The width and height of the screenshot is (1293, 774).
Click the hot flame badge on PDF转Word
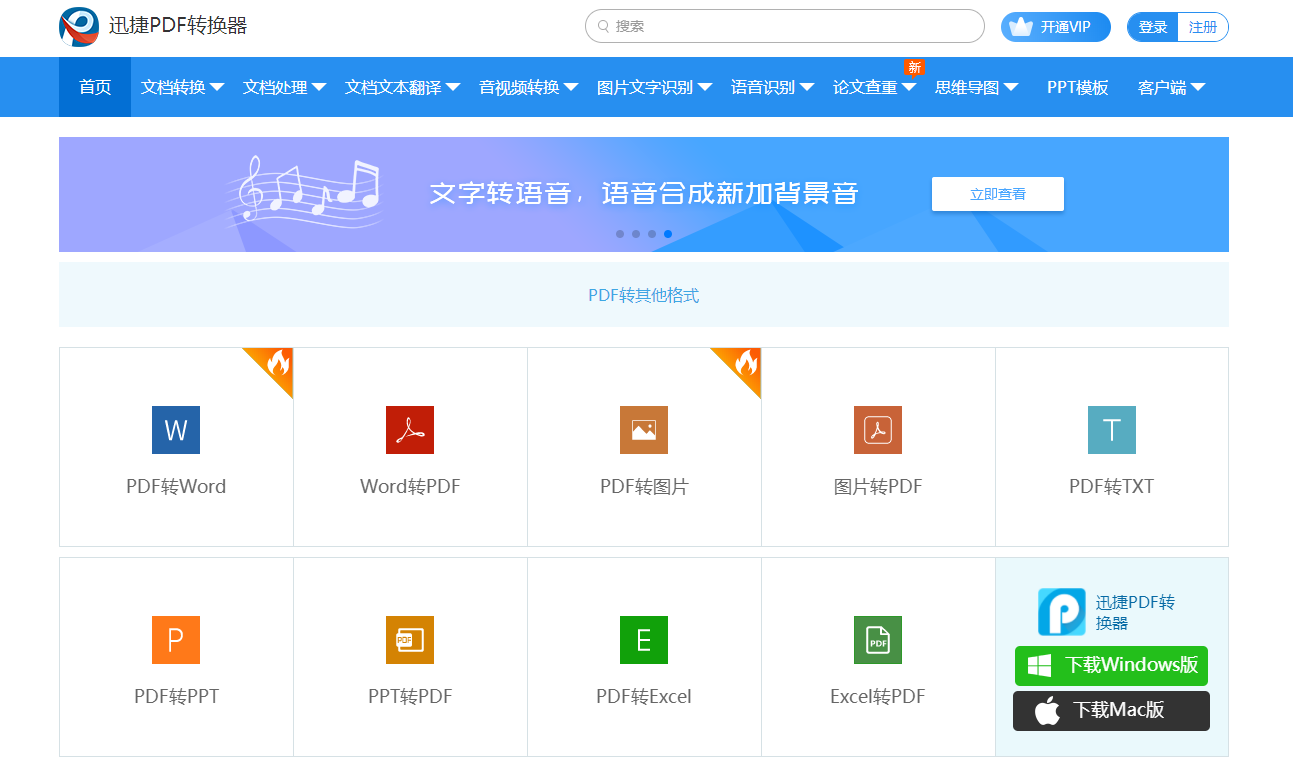click(274, 366)
